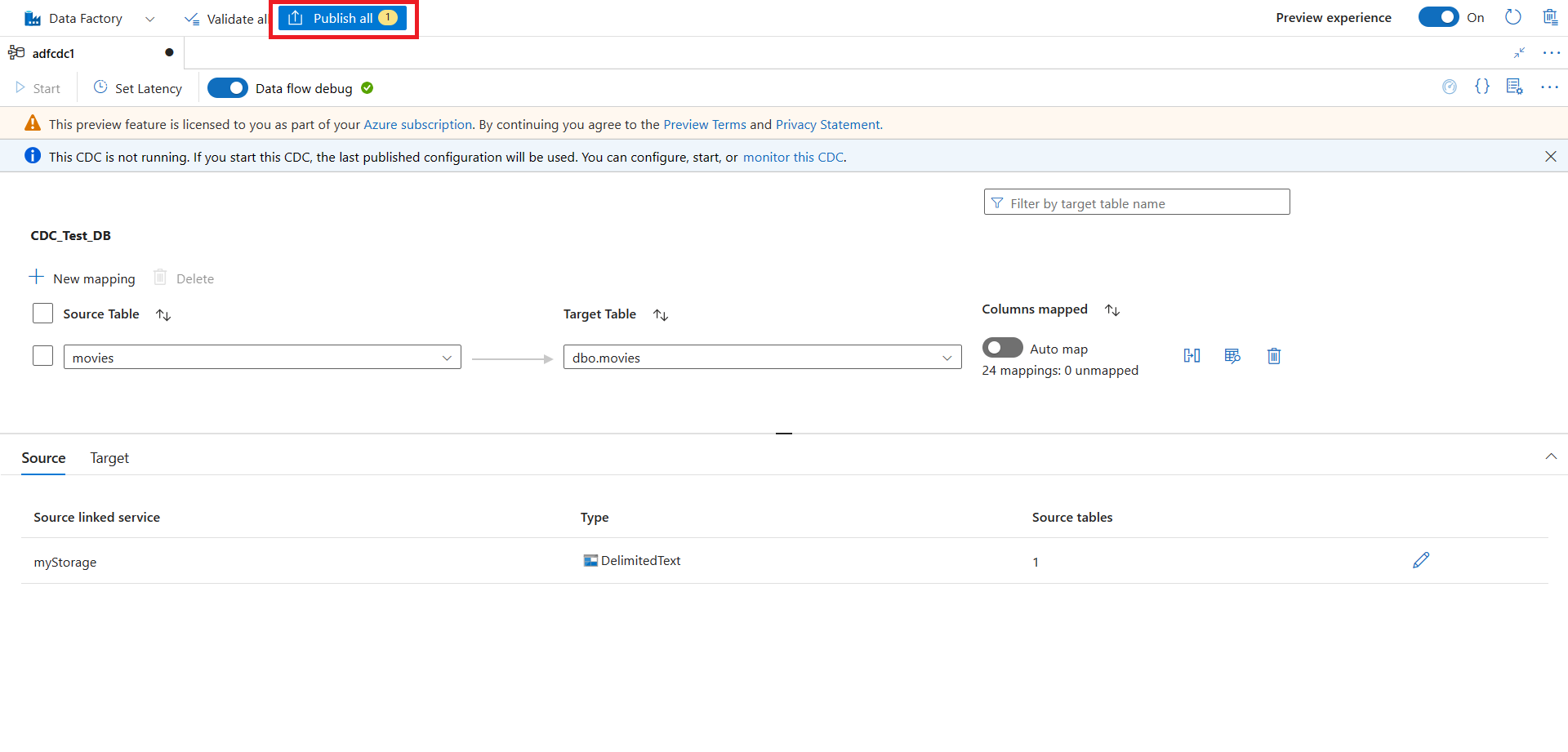
Task: Check the select-all Source Table checkbox
Action: [x=42, y=314]
